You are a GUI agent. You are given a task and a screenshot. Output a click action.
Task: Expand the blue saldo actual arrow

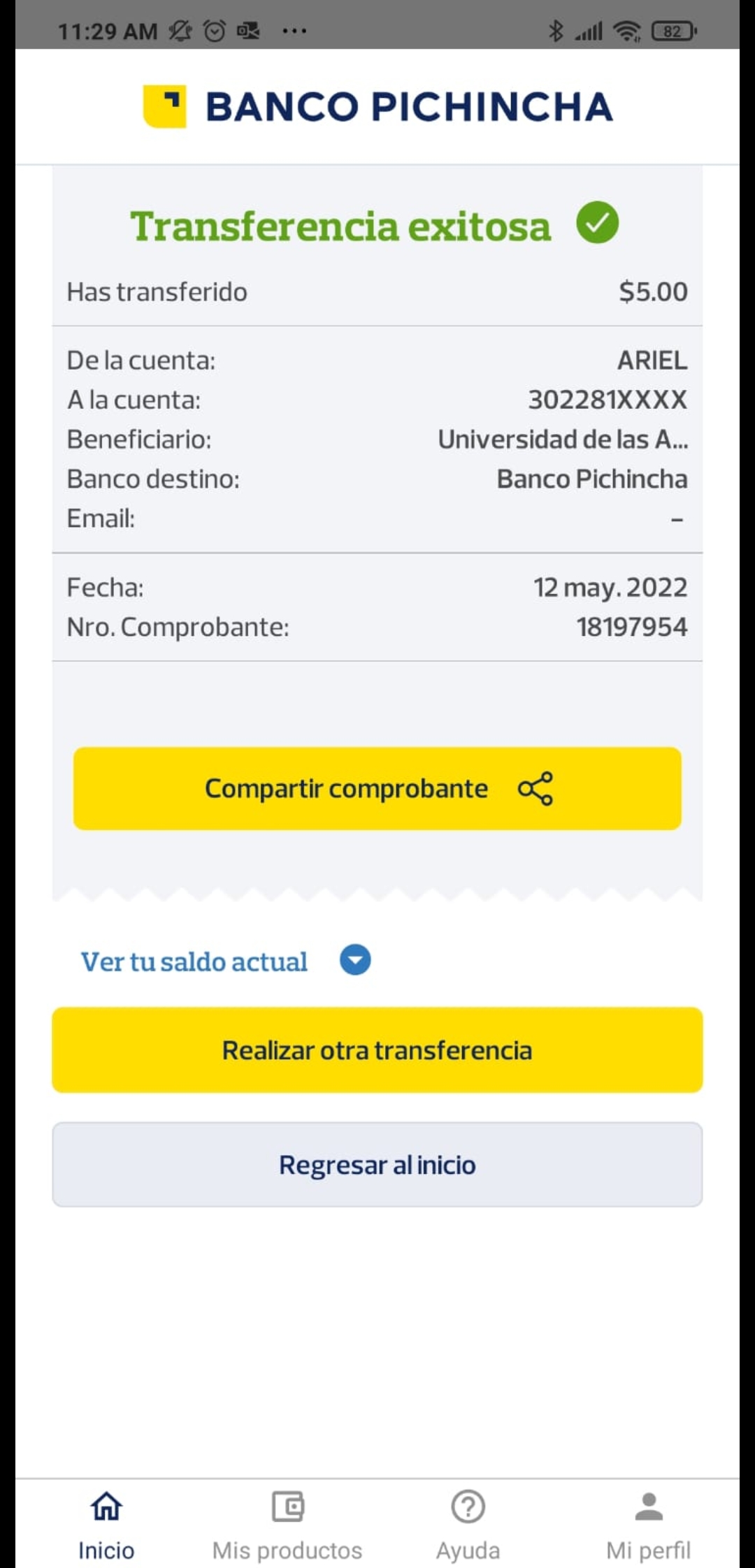pos(355,960)
